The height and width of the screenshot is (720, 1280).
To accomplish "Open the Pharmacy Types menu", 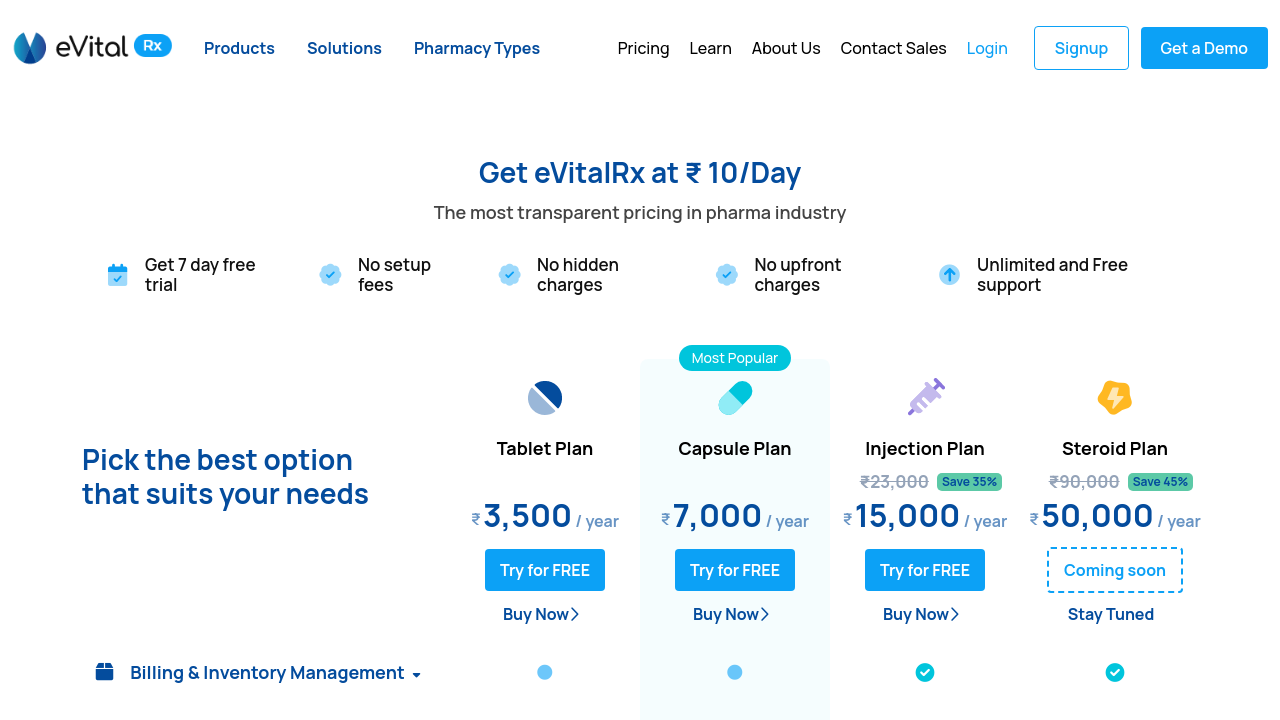I will click(x=477, y=48).
